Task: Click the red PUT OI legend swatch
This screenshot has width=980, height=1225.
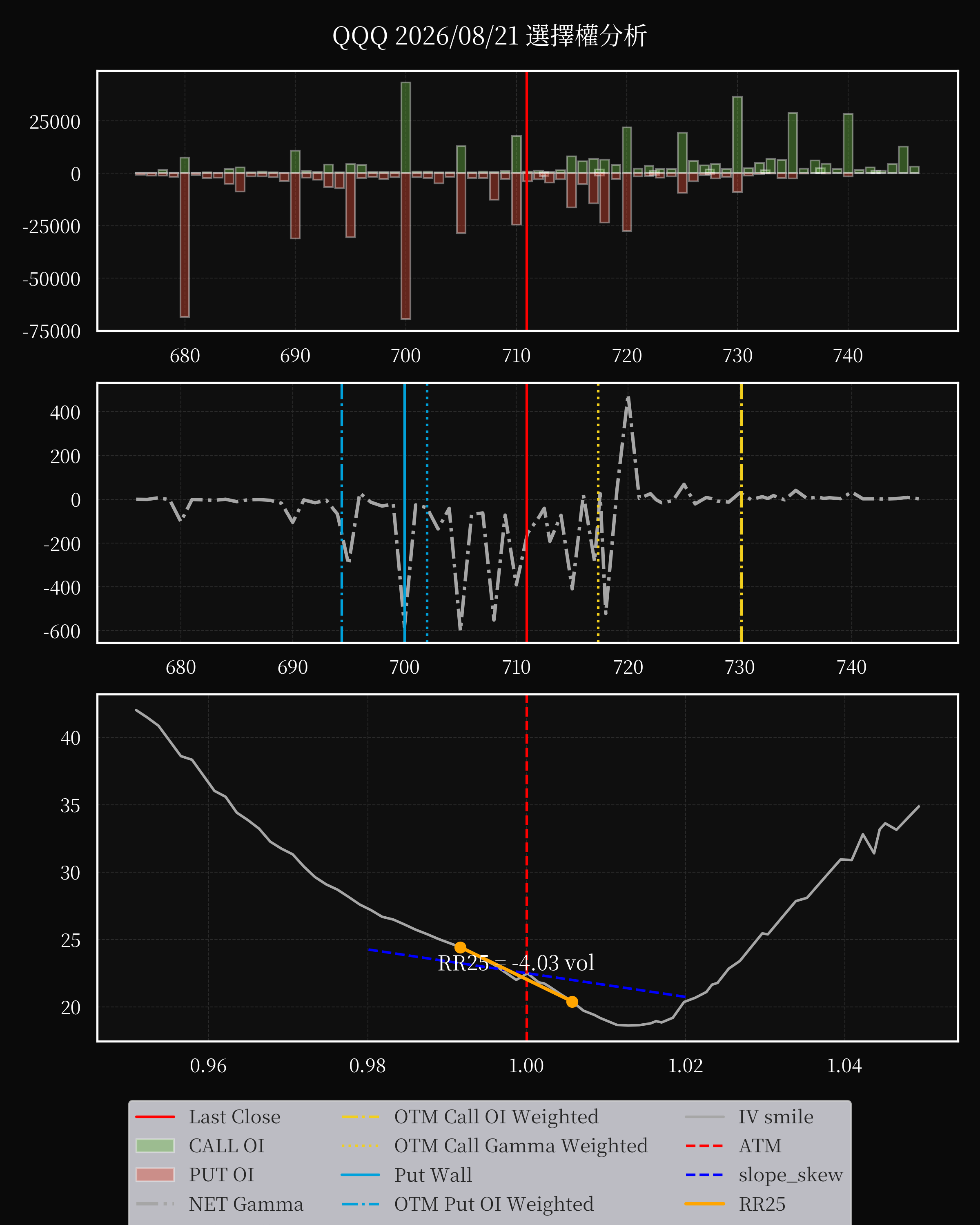Action: (155, 1174)
